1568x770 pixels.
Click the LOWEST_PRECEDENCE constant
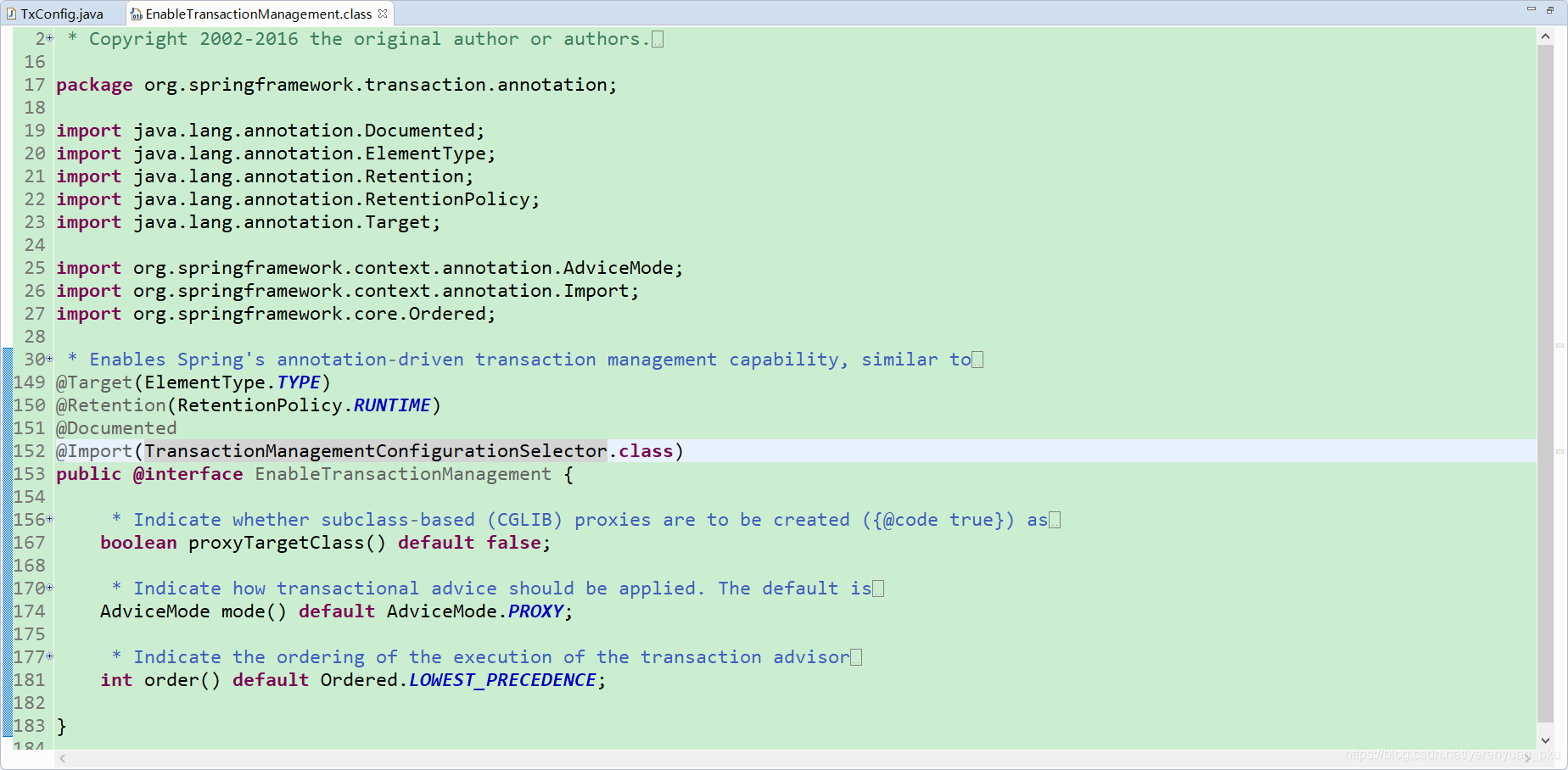coord(503,680)
